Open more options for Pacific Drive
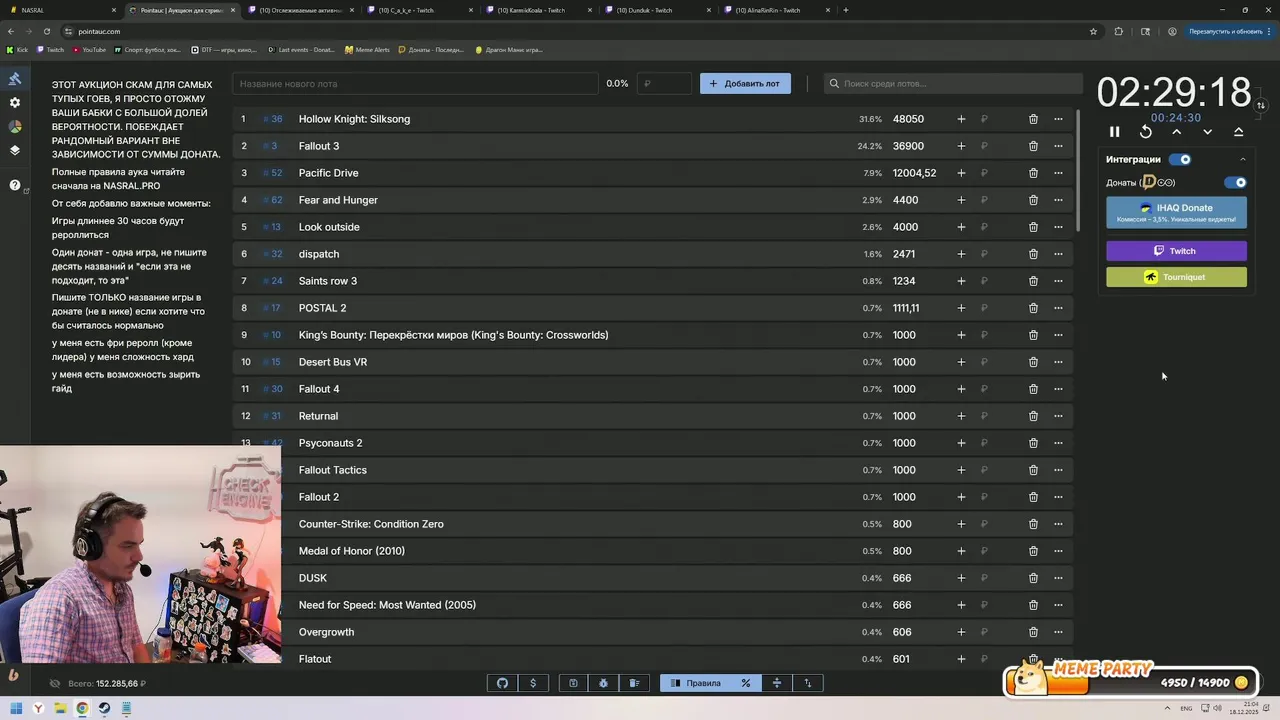 coord(1058,173)
